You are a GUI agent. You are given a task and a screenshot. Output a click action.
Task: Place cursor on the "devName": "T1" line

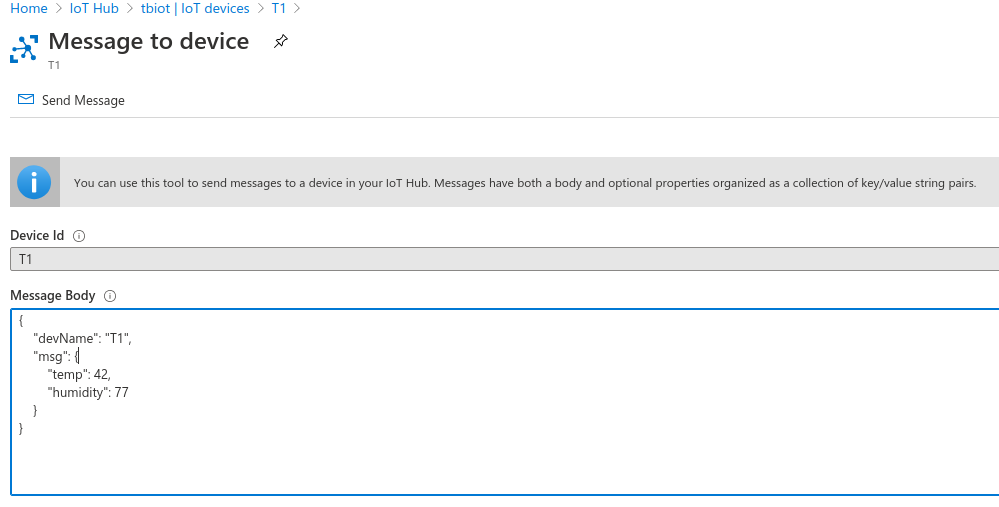click(x=83, y=339)
